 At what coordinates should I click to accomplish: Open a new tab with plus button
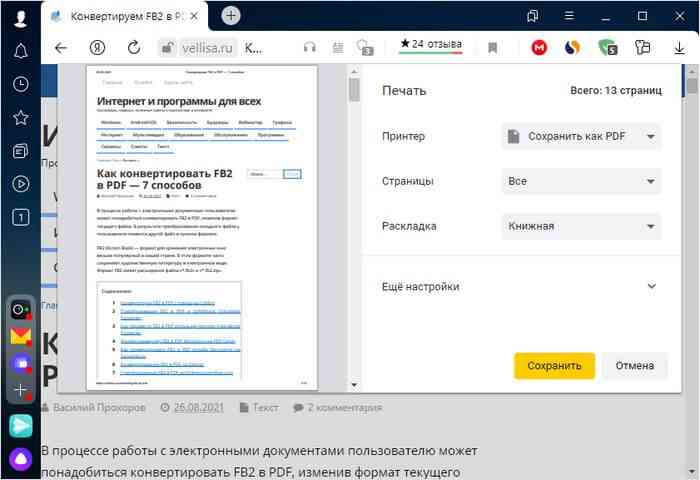pyautogui.click(x=231, y=16)
